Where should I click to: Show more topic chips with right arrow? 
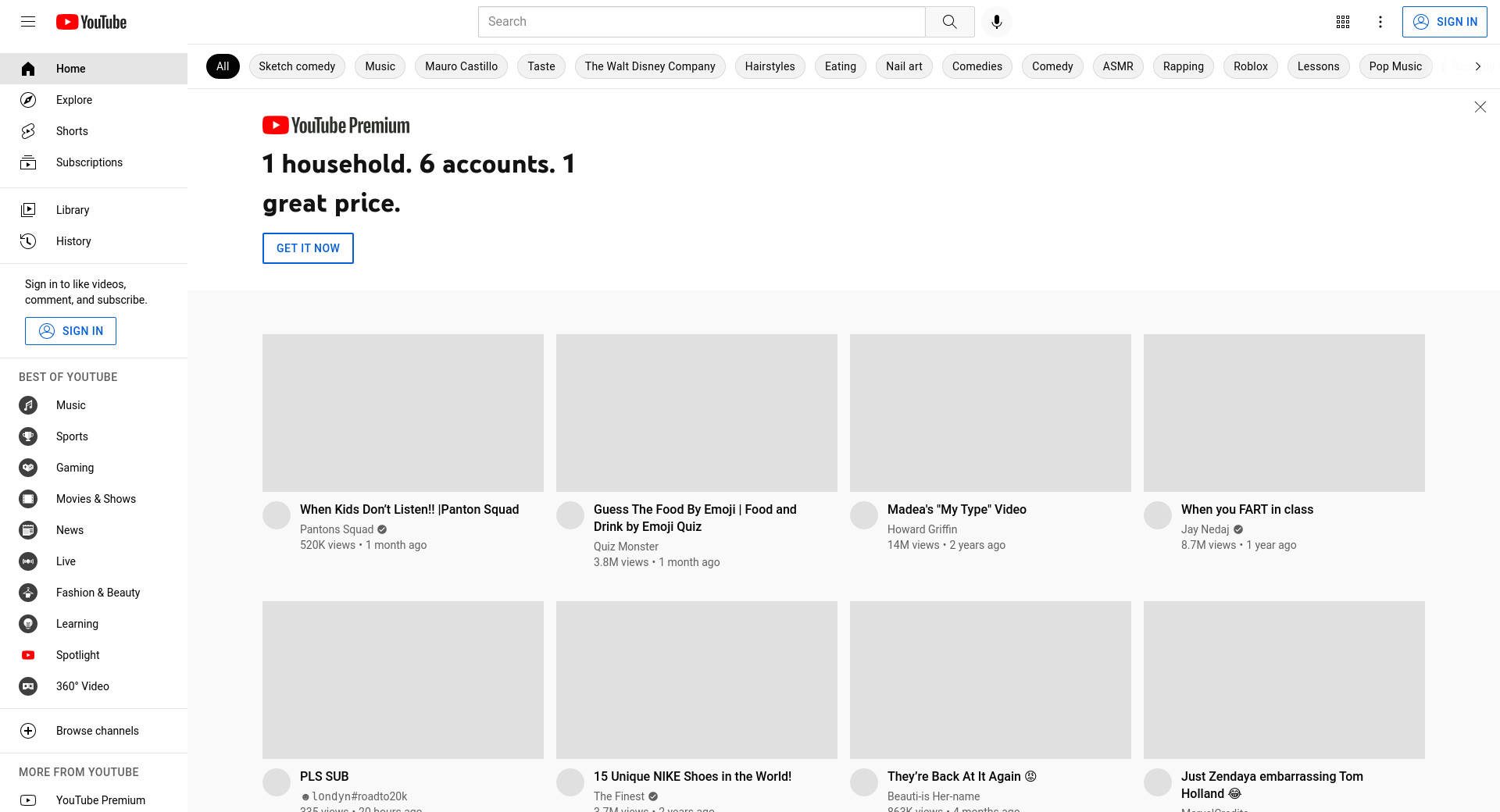pyautogui.click(x=1477, y=66)
